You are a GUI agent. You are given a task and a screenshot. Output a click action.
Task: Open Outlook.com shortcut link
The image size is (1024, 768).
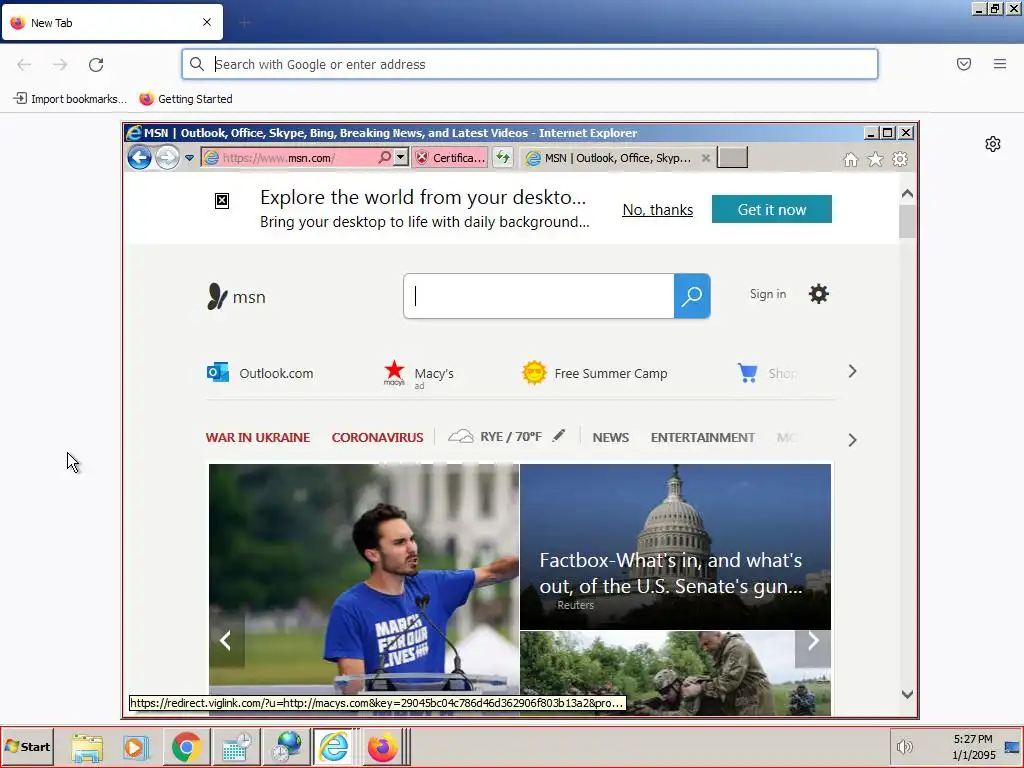click(260, 373)
